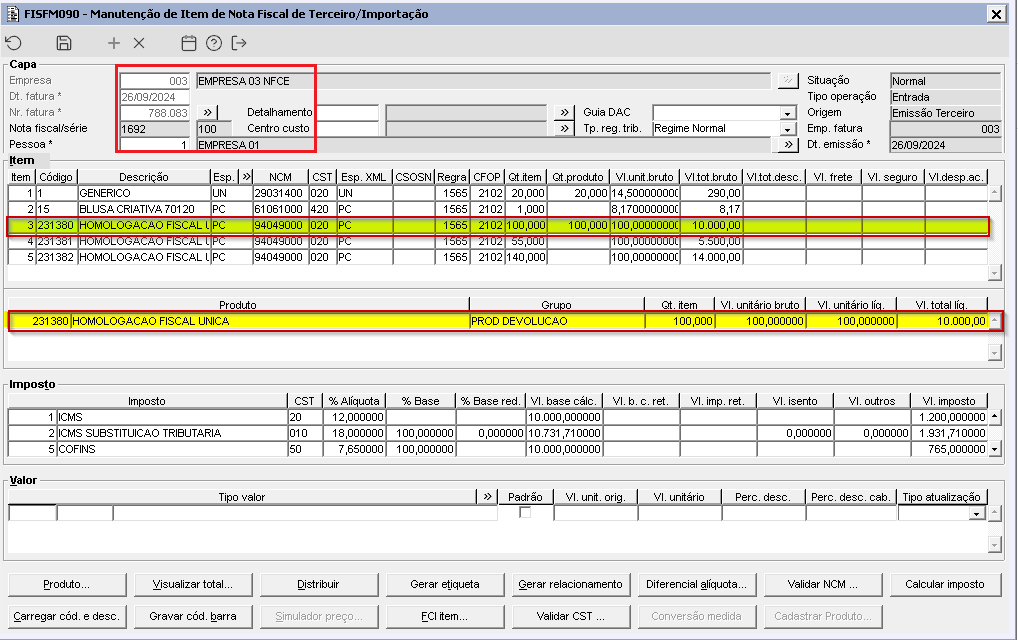This screenshot has width=1018, height=640.
Task: Click the Detalhamento input field
Action: 347,112
